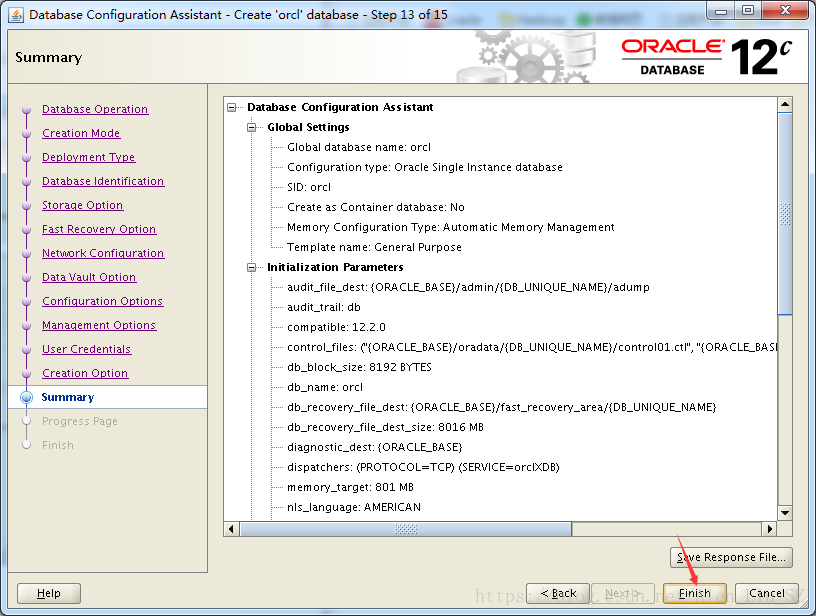
Task: Select the audit_file_dest parameter row
Action: coord(468,287)
